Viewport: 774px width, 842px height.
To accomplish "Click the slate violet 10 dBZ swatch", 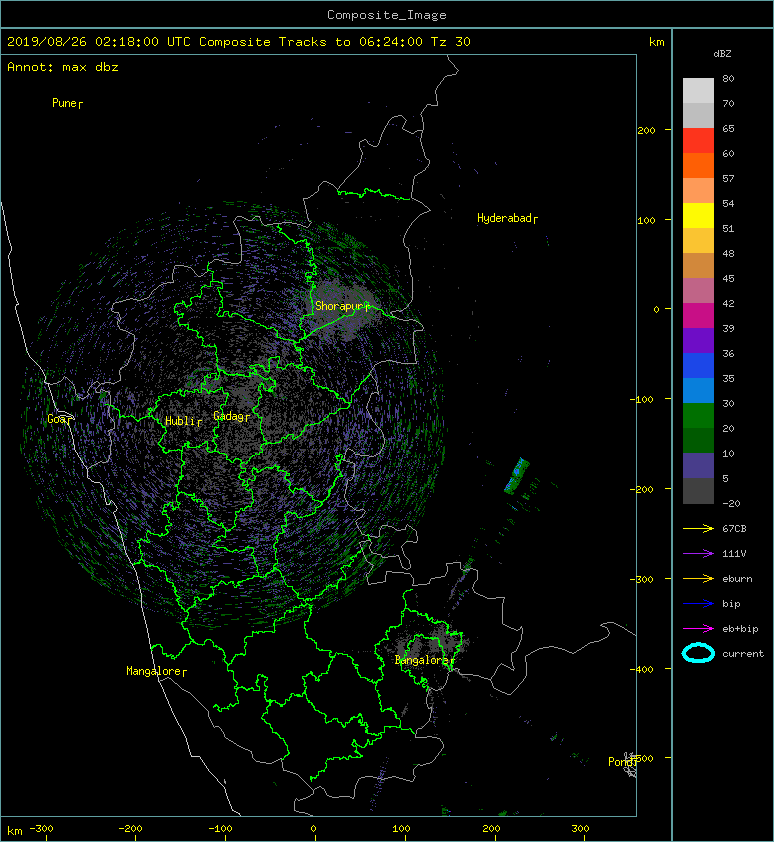I will coord(698,465).
